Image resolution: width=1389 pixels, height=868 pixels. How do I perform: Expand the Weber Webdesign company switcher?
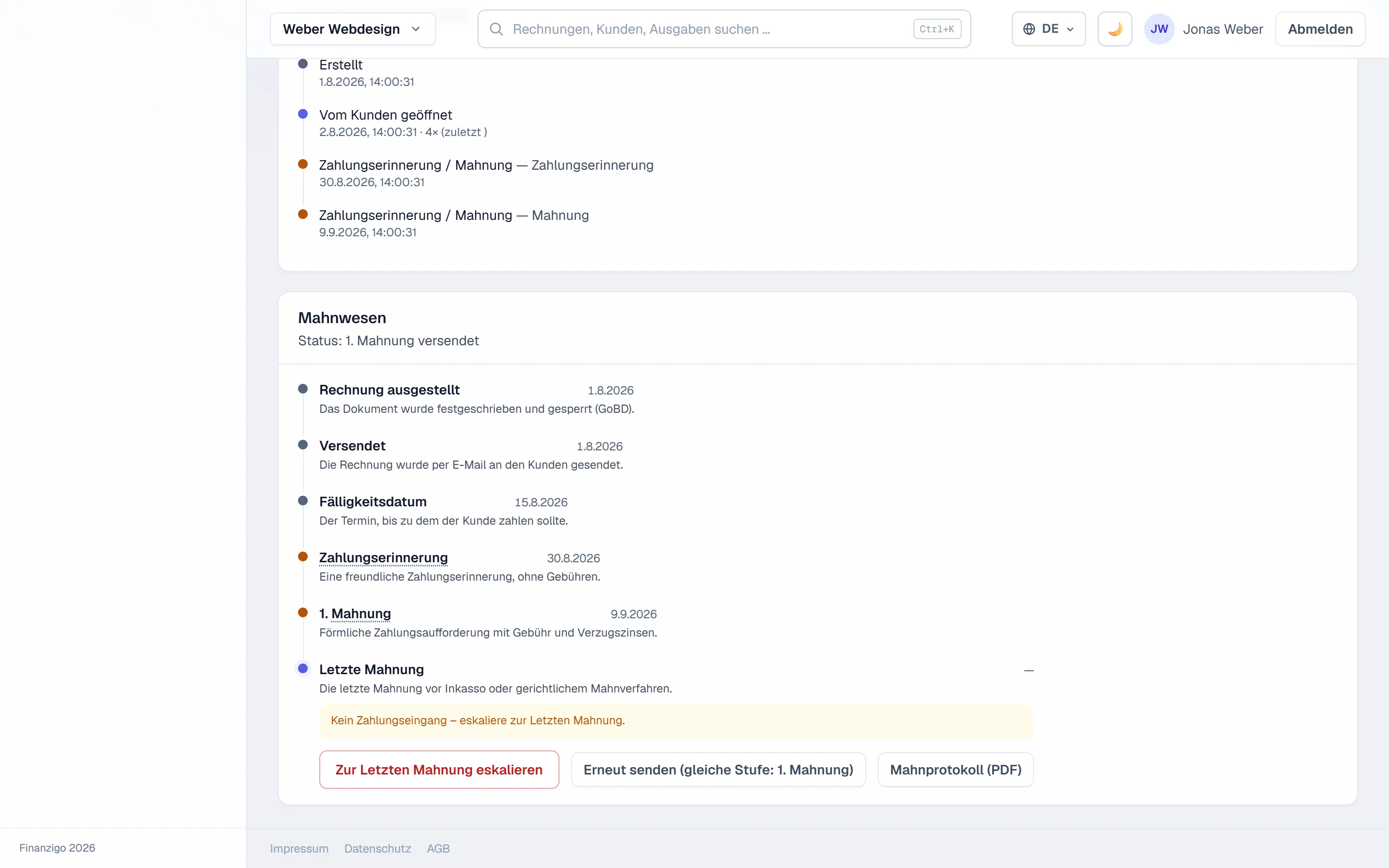[353, 29]
